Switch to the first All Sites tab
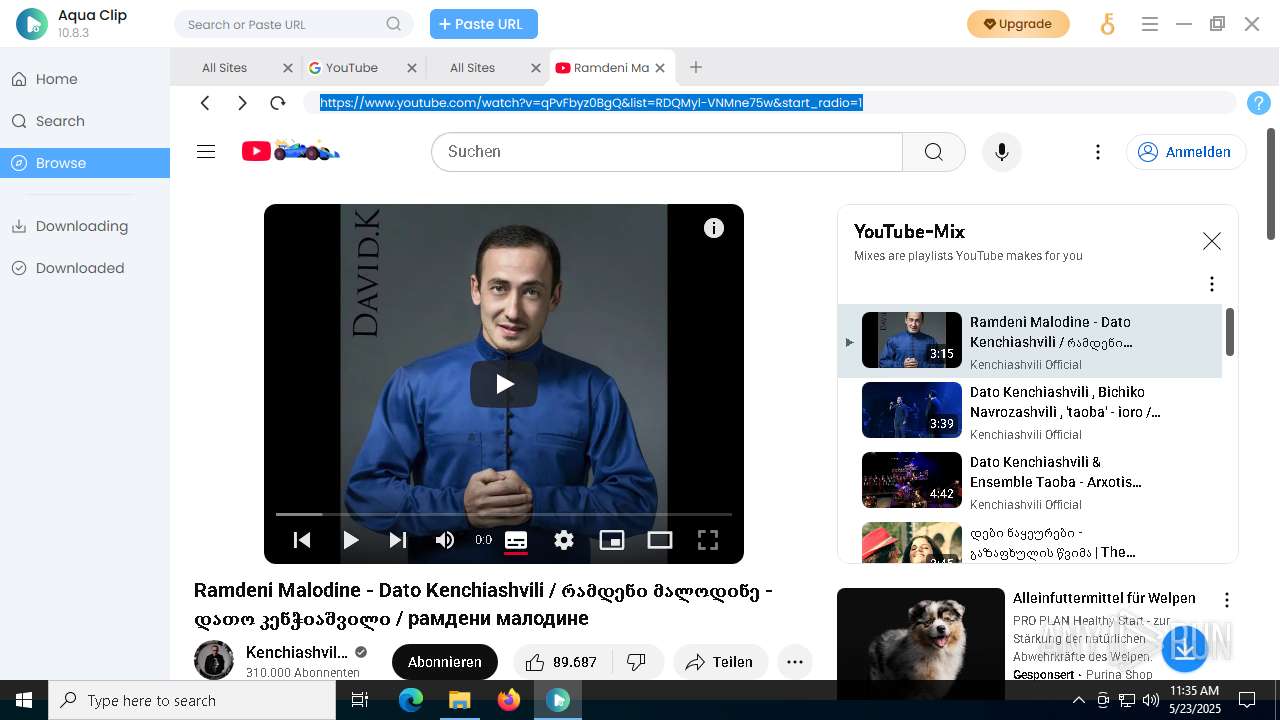The image size is (1280, 720). [224, 68]
